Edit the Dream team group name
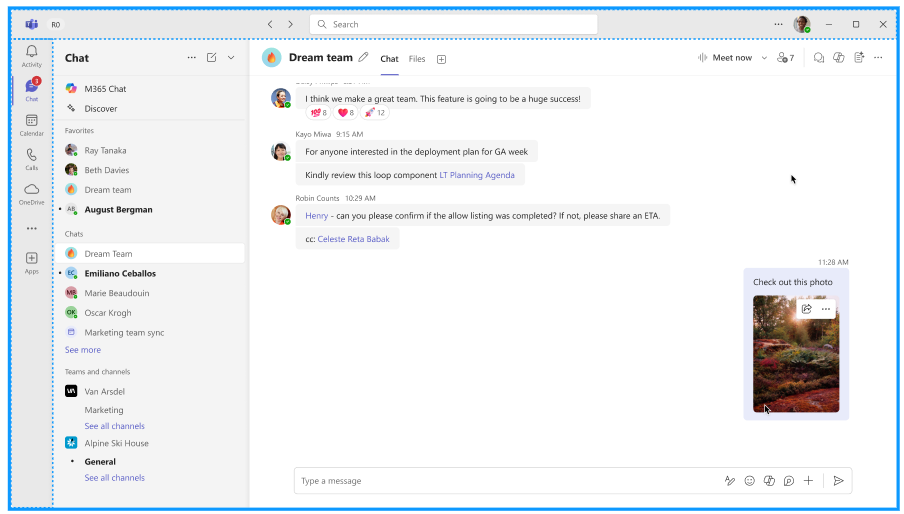The width and height of the screenshot is (904, 514). click(x=363, y=57)
